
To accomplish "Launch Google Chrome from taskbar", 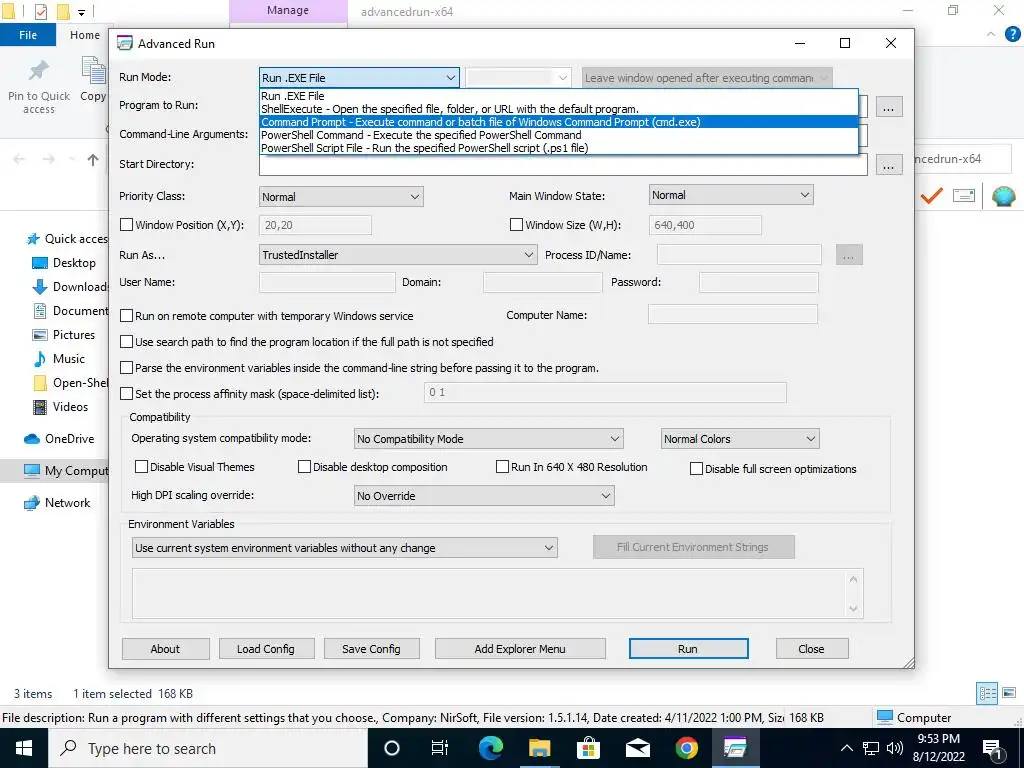I will 686,748.
